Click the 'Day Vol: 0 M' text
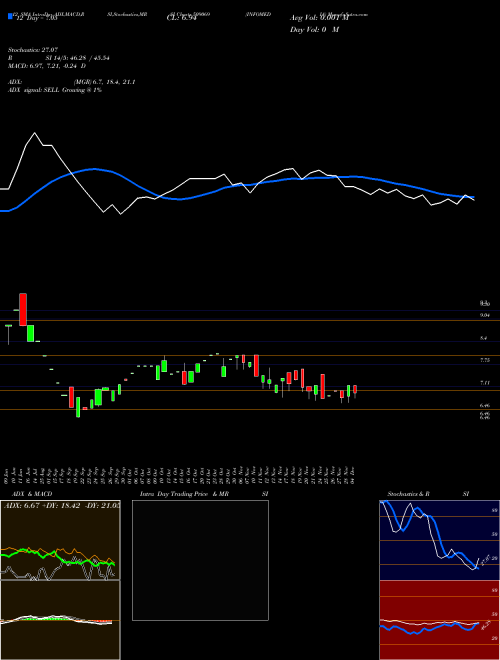This screenshot has height=660, width=500. point(314,30)
